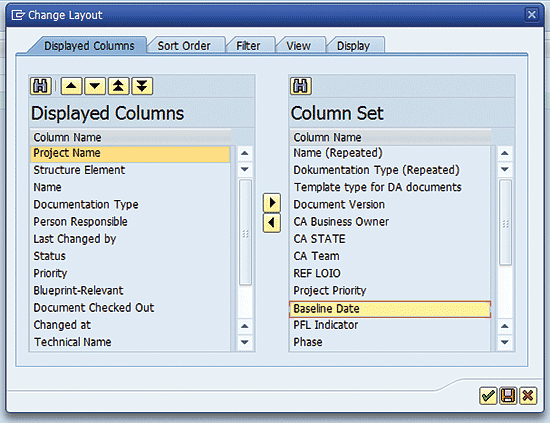Viewport: 550px width, 423px height.
Task: Switch to the Sort Order tab
Action: coord(184,46)
